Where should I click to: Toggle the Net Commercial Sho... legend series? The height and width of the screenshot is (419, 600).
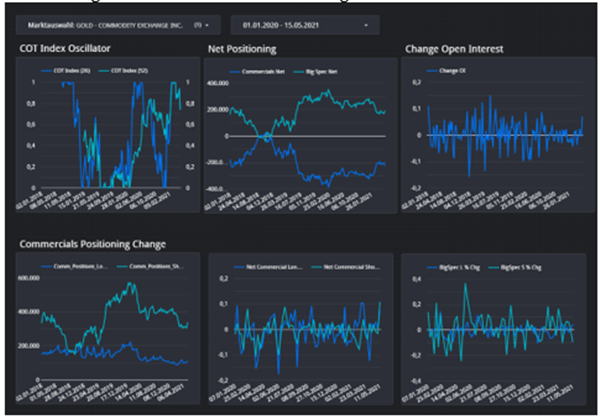click(x=346, y=267)
